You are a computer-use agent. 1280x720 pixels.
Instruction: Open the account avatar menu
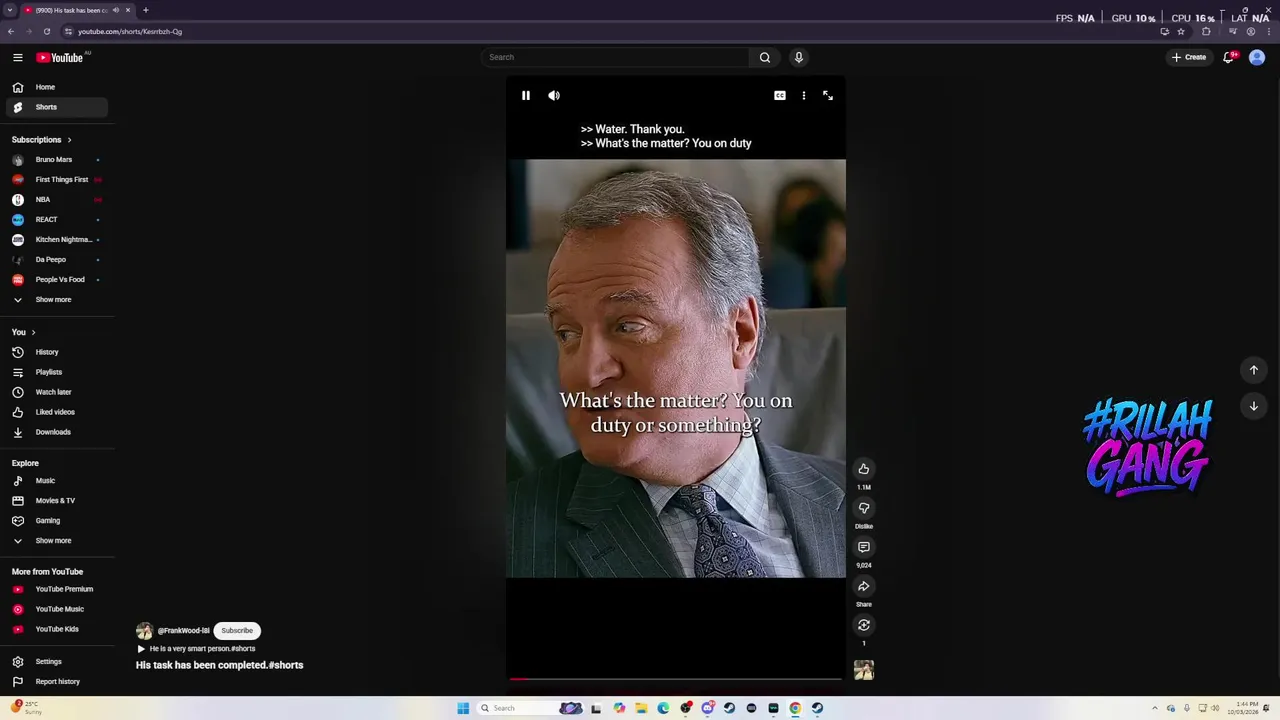1258,57
